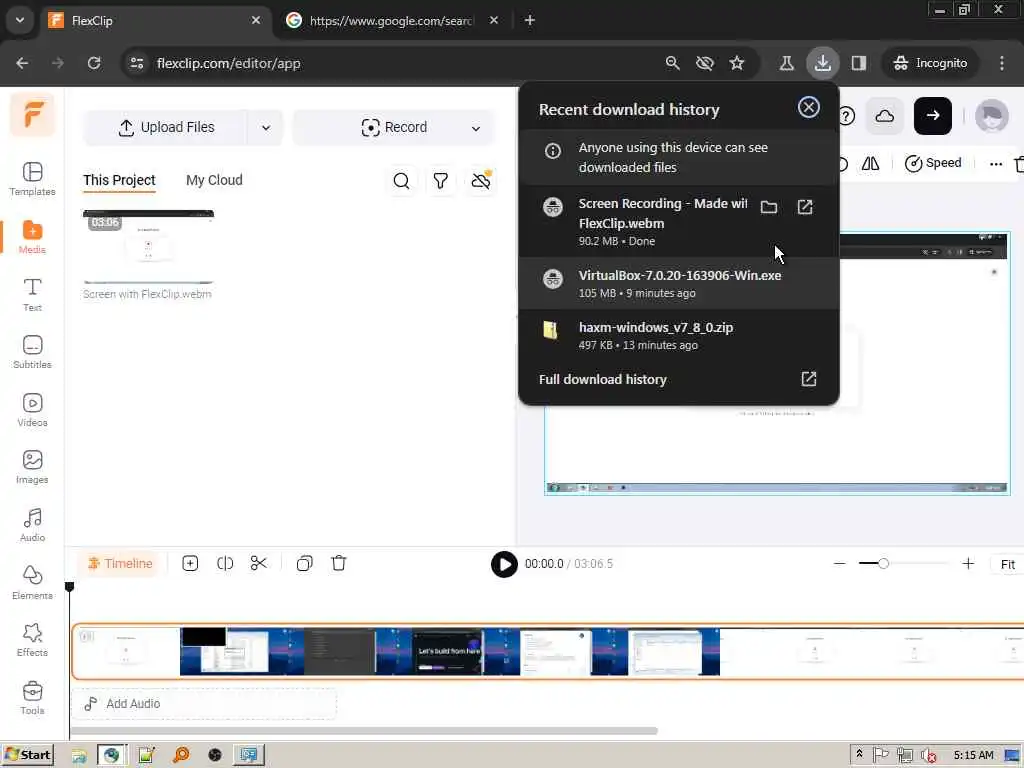The image size is (1024, 768).
Task: Duplicate clip with the copy icon
Action: (x=304, y=564)
